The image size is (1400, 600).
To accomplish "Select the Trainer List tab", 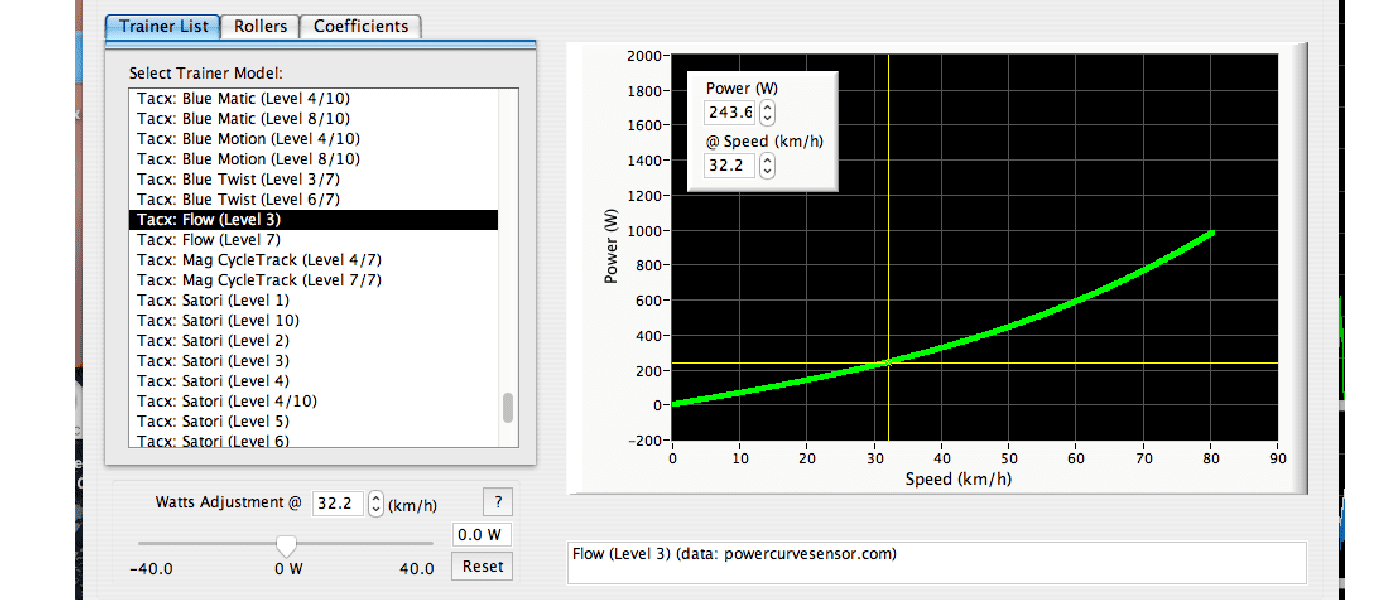I will coord(164,26).
